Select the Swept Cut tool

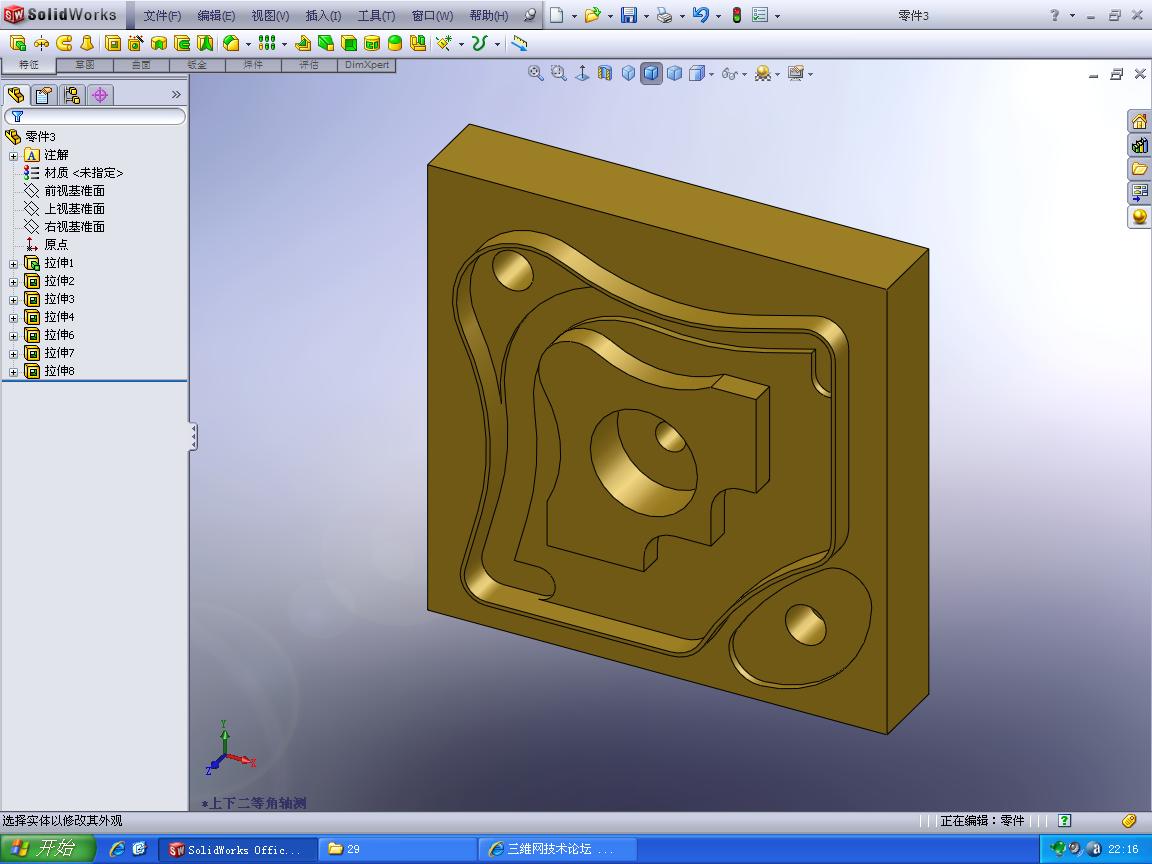click(x=181, y=43)
